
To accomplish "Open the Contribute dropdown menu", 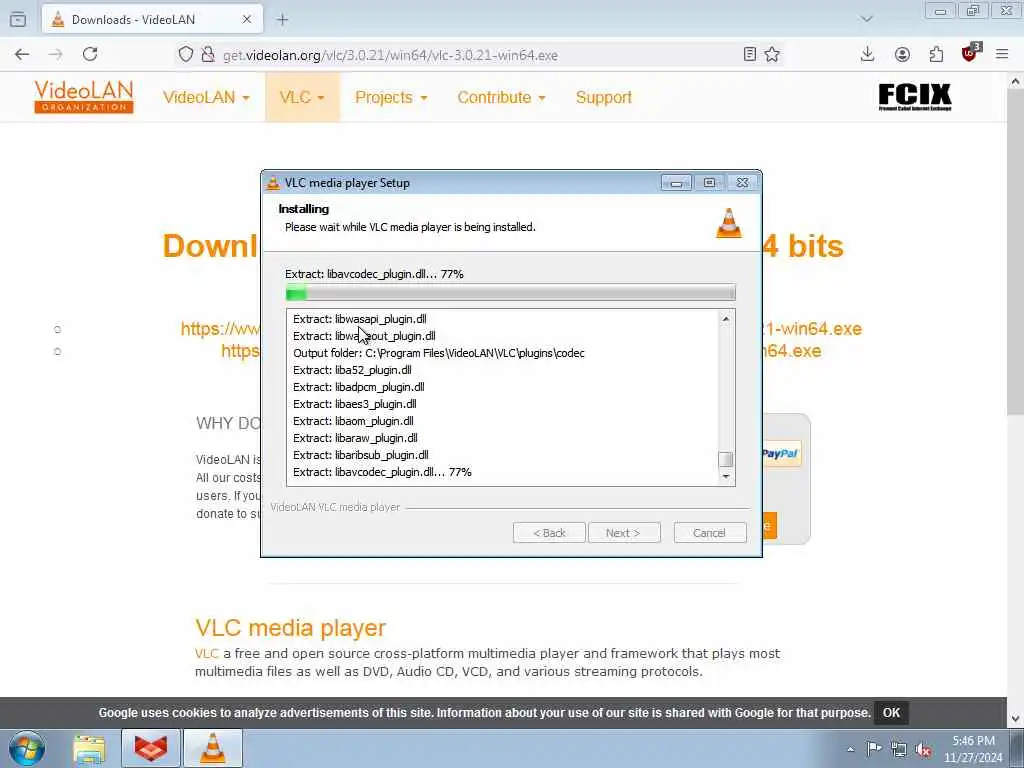I will click(x=501, y=97).
